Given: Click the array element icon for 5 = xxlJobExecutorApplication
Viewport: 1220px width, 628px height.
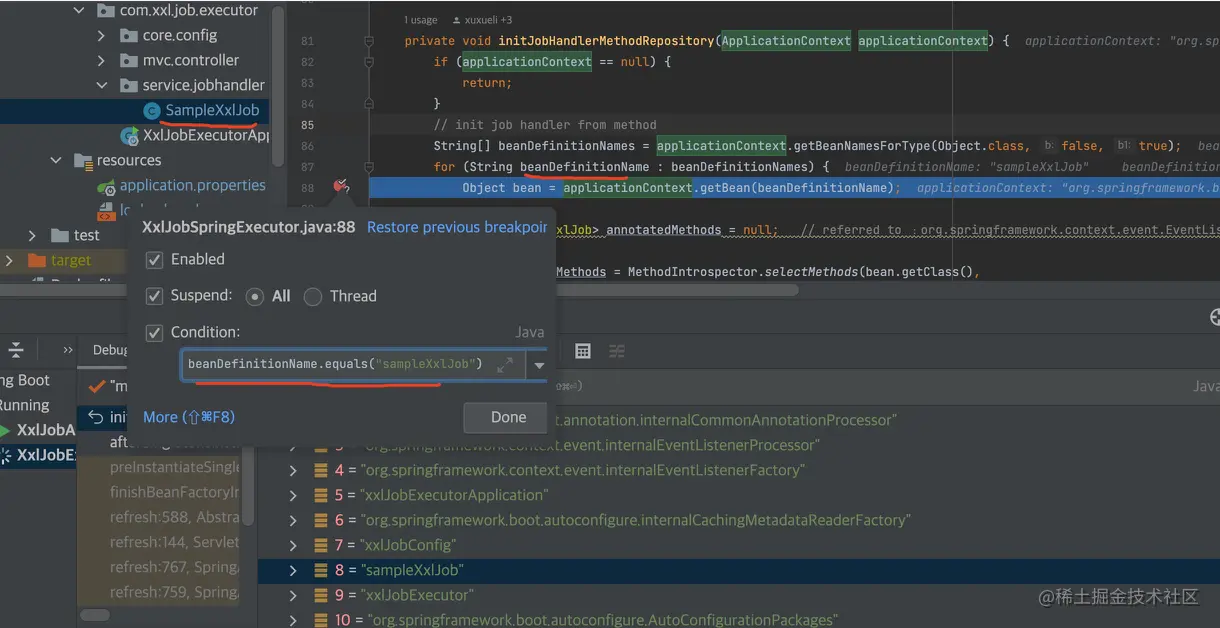Looking at the screenshot, I should coord(320,495).
